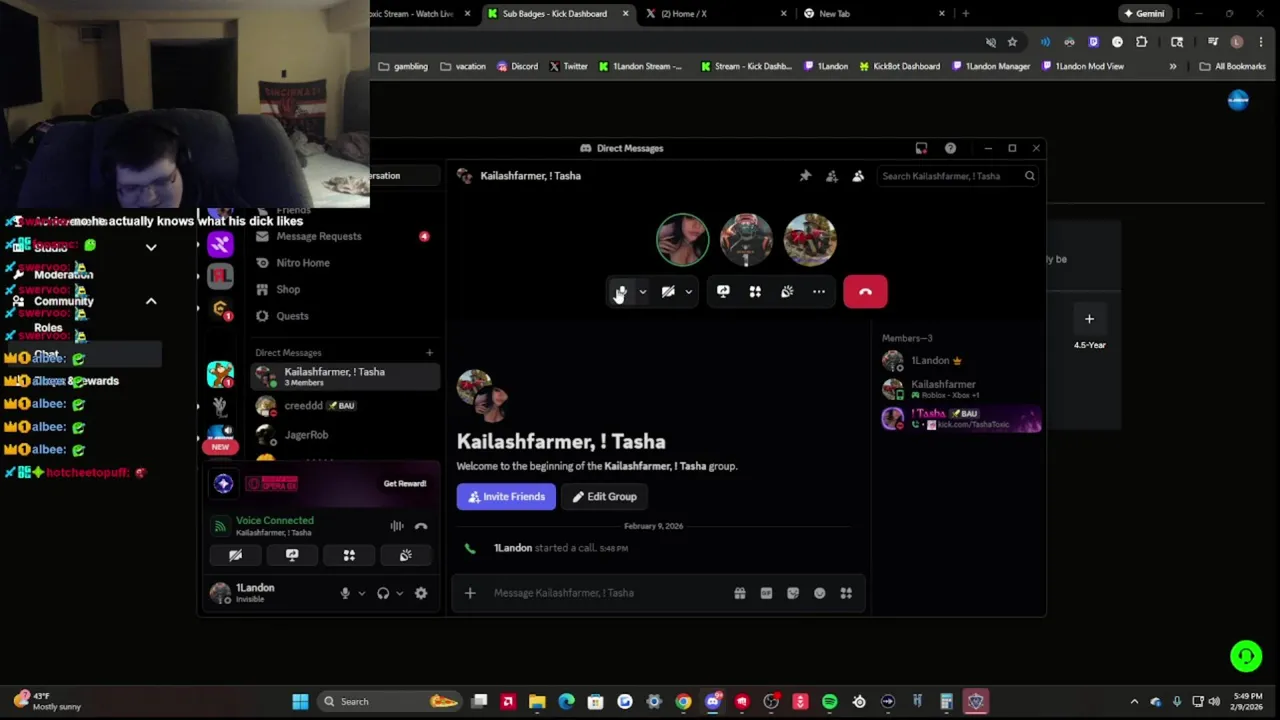Hang up call with red disconnect button
This screenshot has width=1280, height=720.
(865, 292)
